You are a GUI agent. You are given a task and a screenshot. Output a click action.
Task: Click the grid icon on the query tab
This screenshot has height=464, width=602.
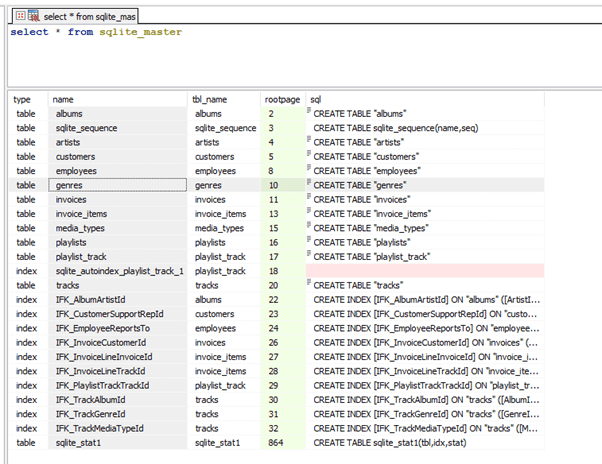[19, 16]
